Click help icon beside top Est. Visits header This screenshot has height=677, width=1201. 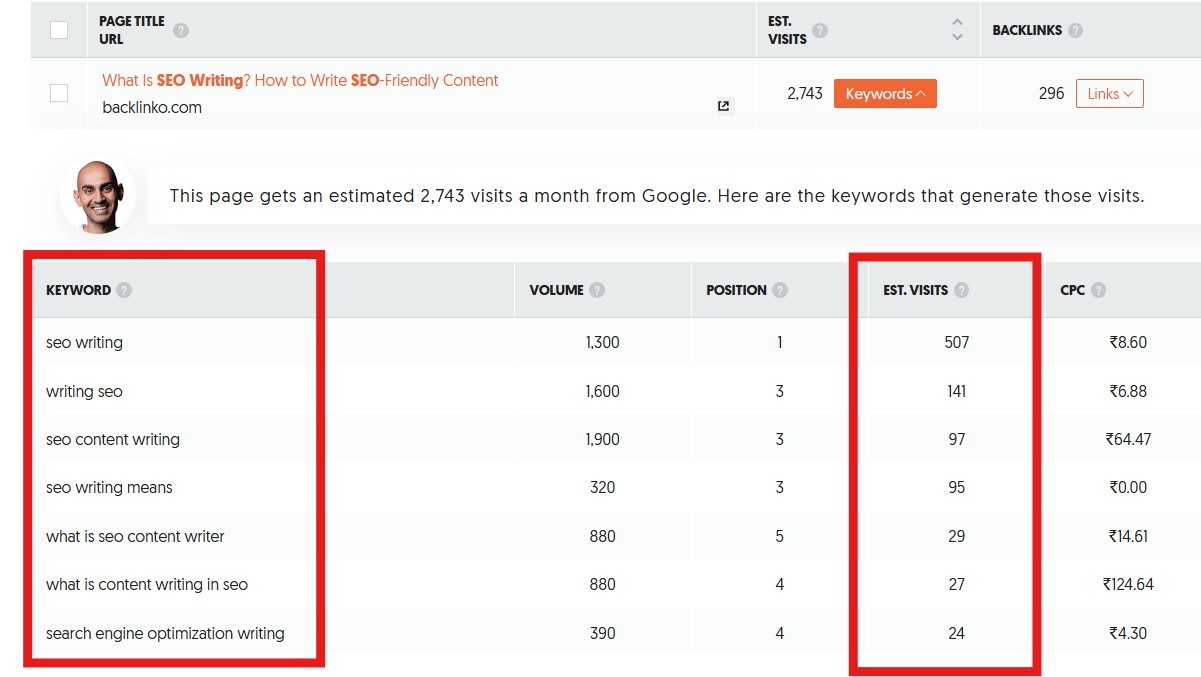(820, 30)
